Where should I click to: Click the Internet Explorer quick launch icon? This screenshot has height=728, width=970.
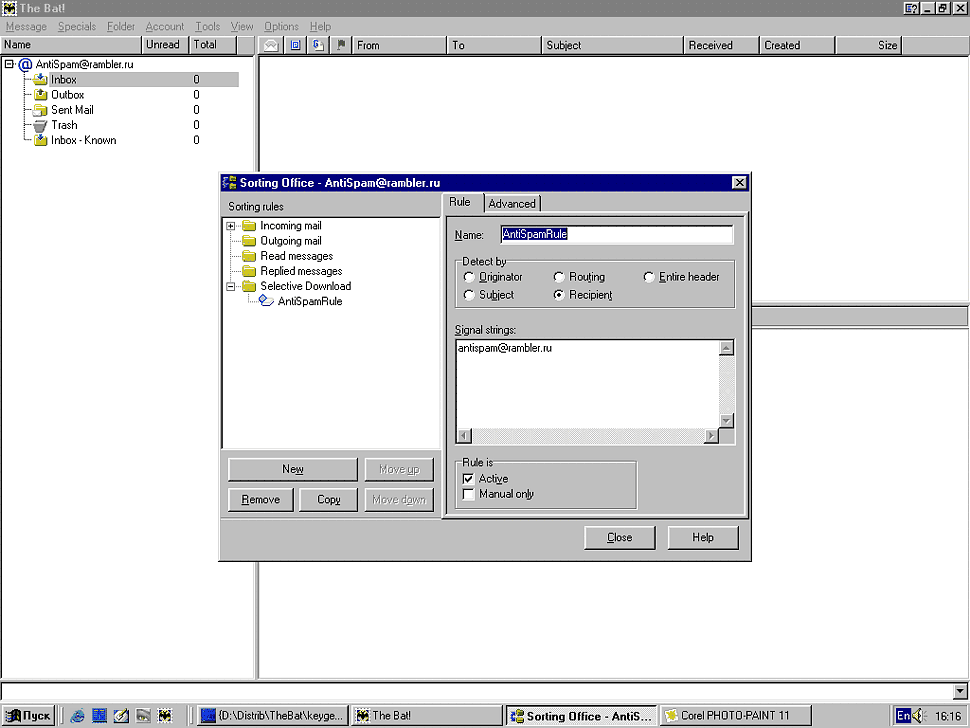click(77, 716)
